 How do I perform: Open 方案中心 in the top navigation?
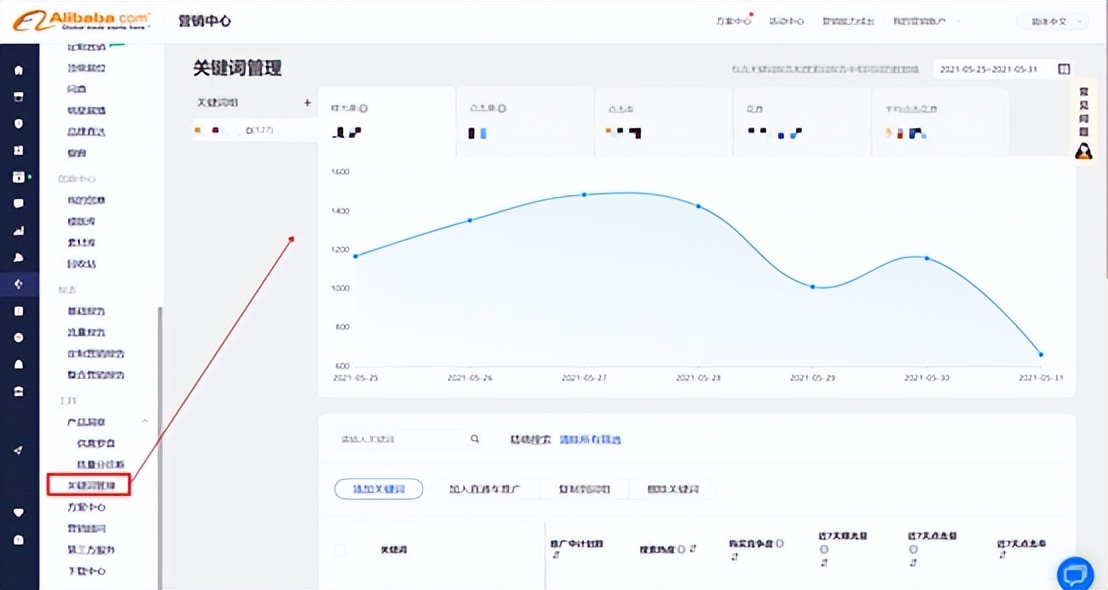tap(733, 21)
